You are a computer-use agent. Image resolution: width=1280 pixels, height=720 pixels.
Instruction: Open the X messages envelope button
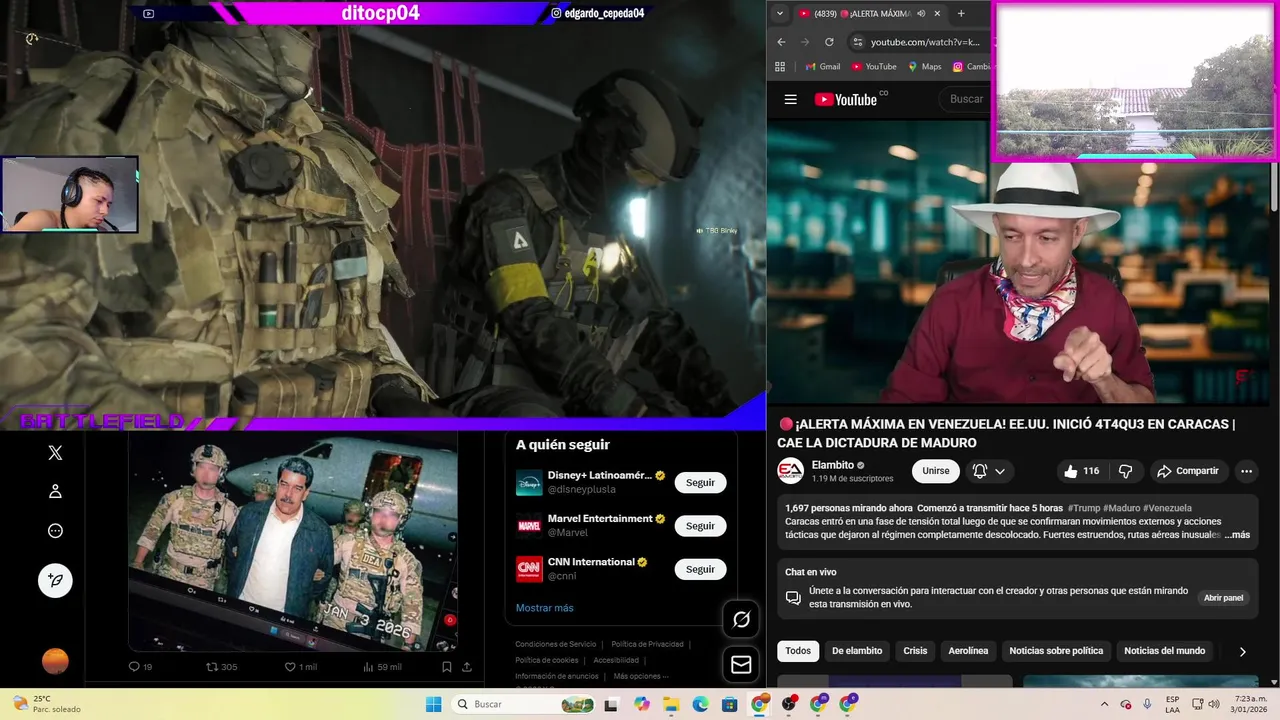[x=741, y=664]
